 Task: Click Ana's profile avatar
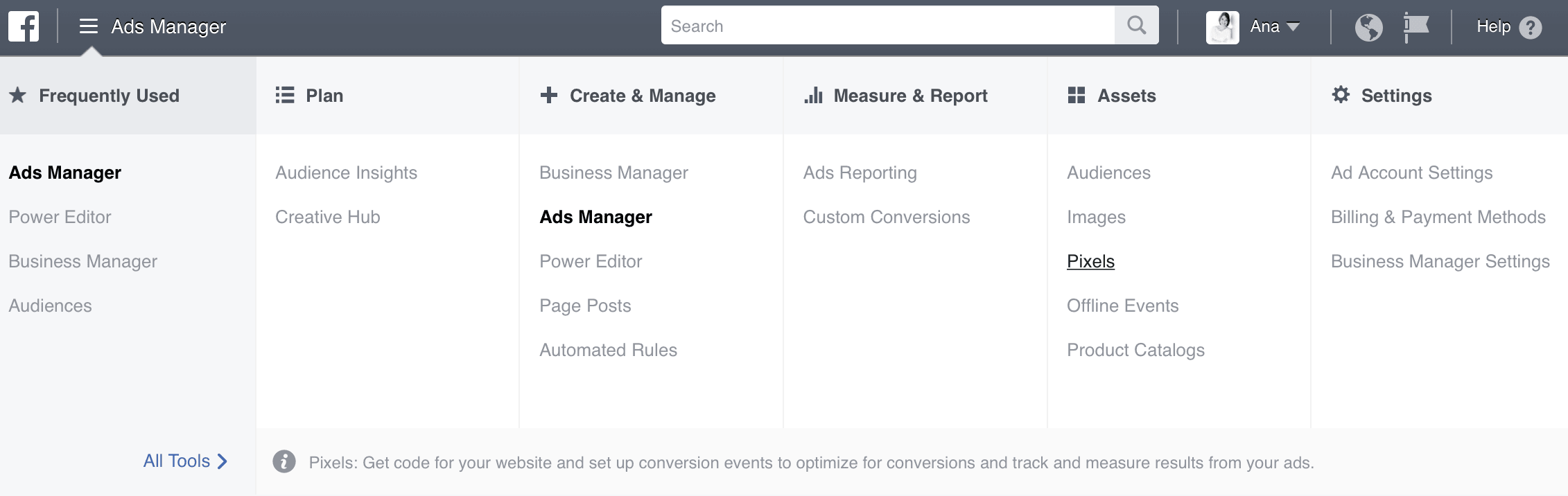pyautogui.click(x=1223, y=27)
